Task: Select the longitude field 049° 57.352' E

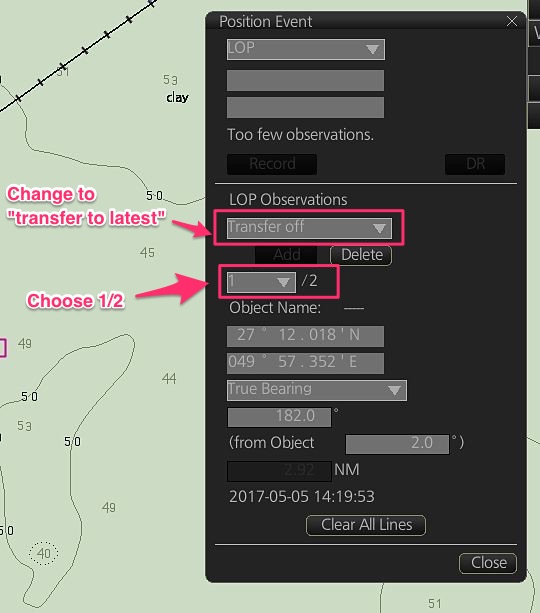Action: tap(305, 363)
